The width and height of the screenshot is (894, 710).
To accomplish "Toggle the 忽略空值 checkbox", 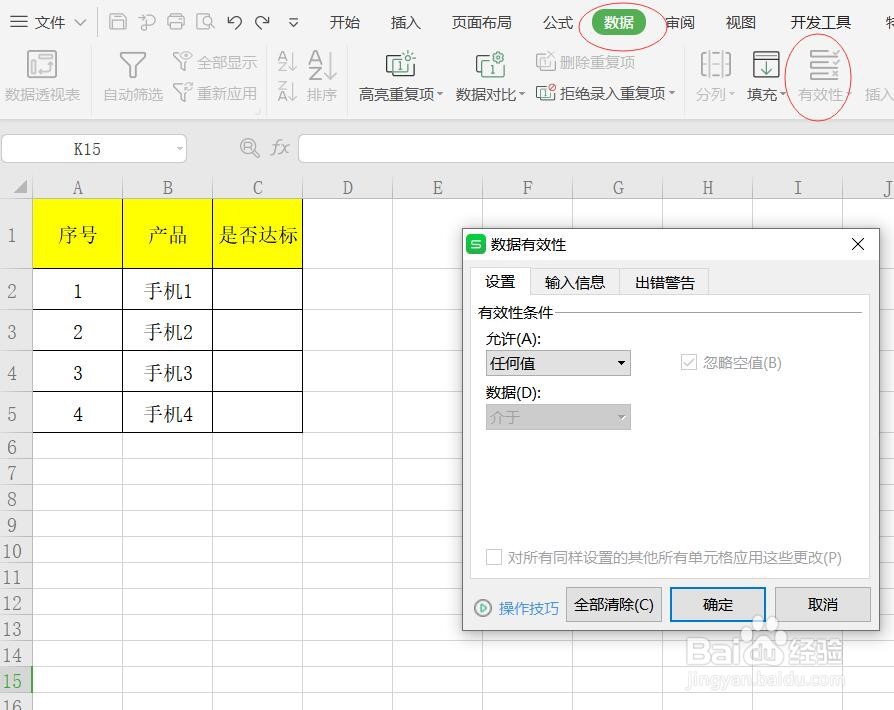I will (688, 362).
